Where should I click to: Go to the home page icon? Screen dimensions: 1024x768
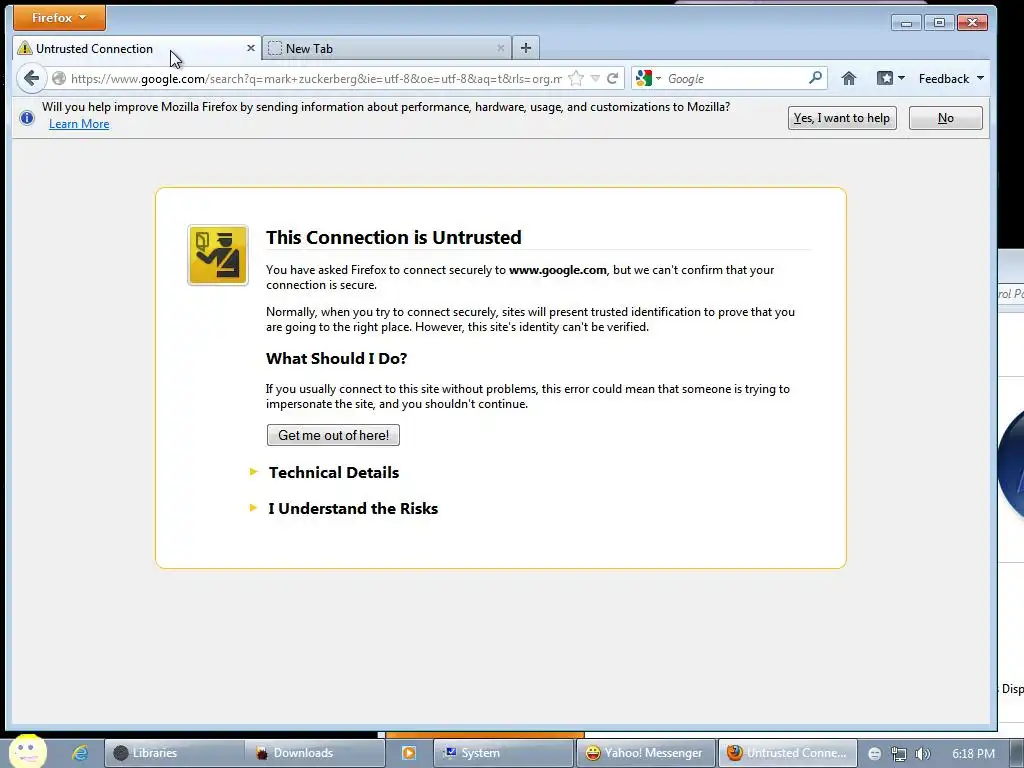click(x=848, y=78)
